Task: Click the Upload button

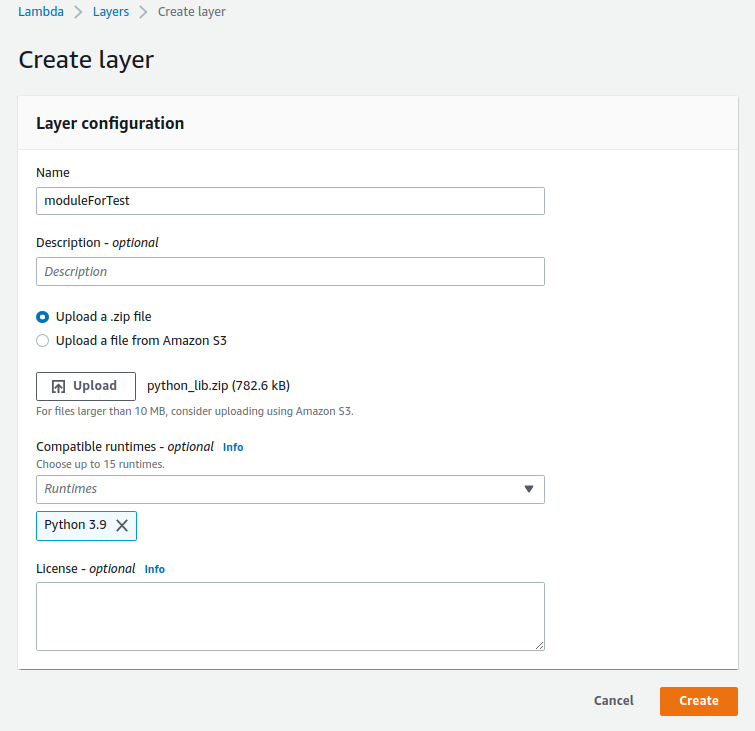Action: (86, 386)
